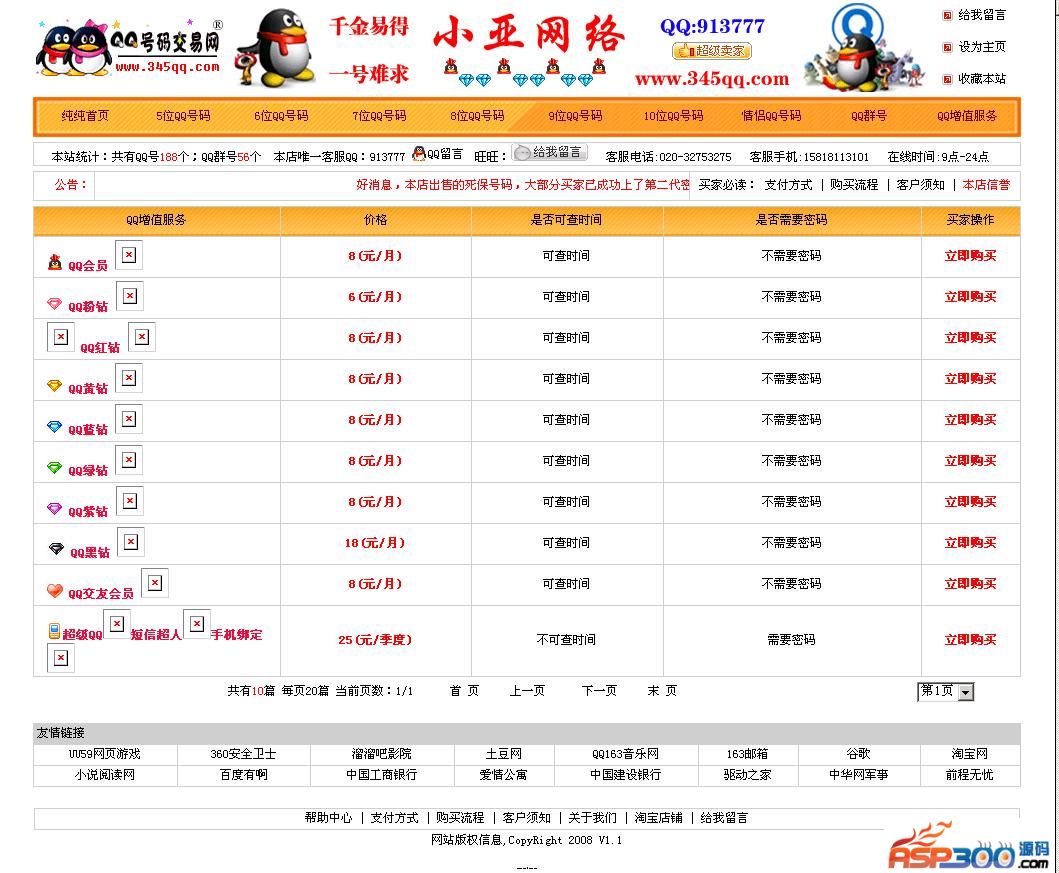Click the 25(元/季度) price text
The height and width of the screenshot is (873, 1059).
(375, 639)
